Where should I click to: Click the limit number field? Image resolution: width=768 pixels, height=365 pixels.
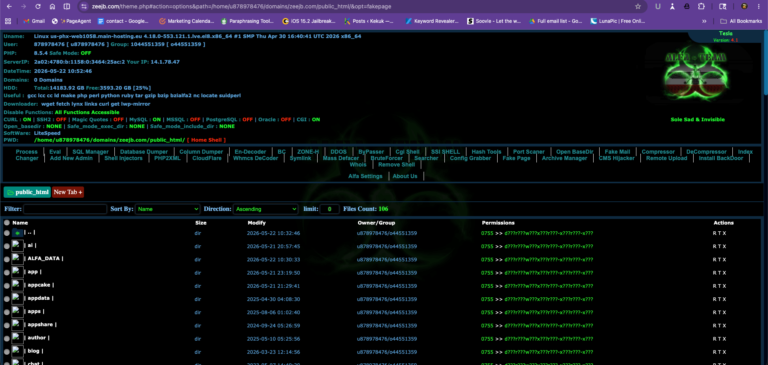click(x=330, y=209)
